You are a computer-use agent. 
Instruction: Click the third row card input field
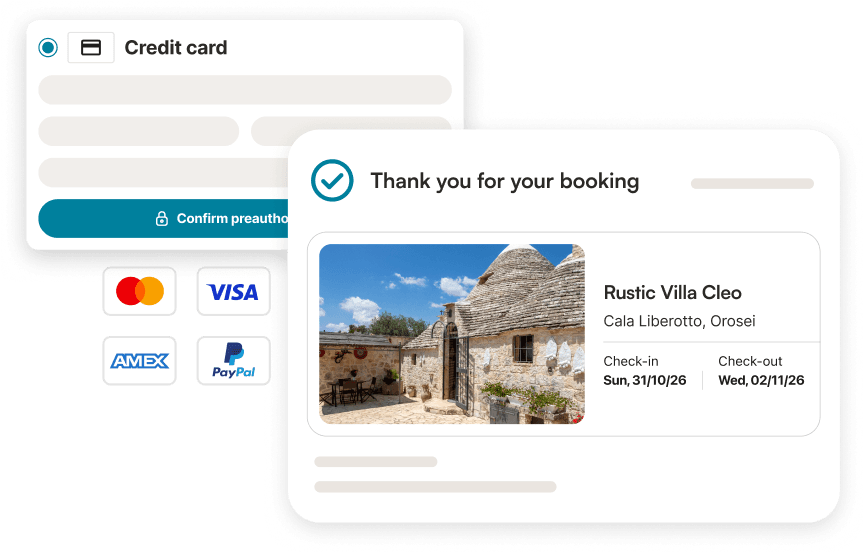coord(164,172)
